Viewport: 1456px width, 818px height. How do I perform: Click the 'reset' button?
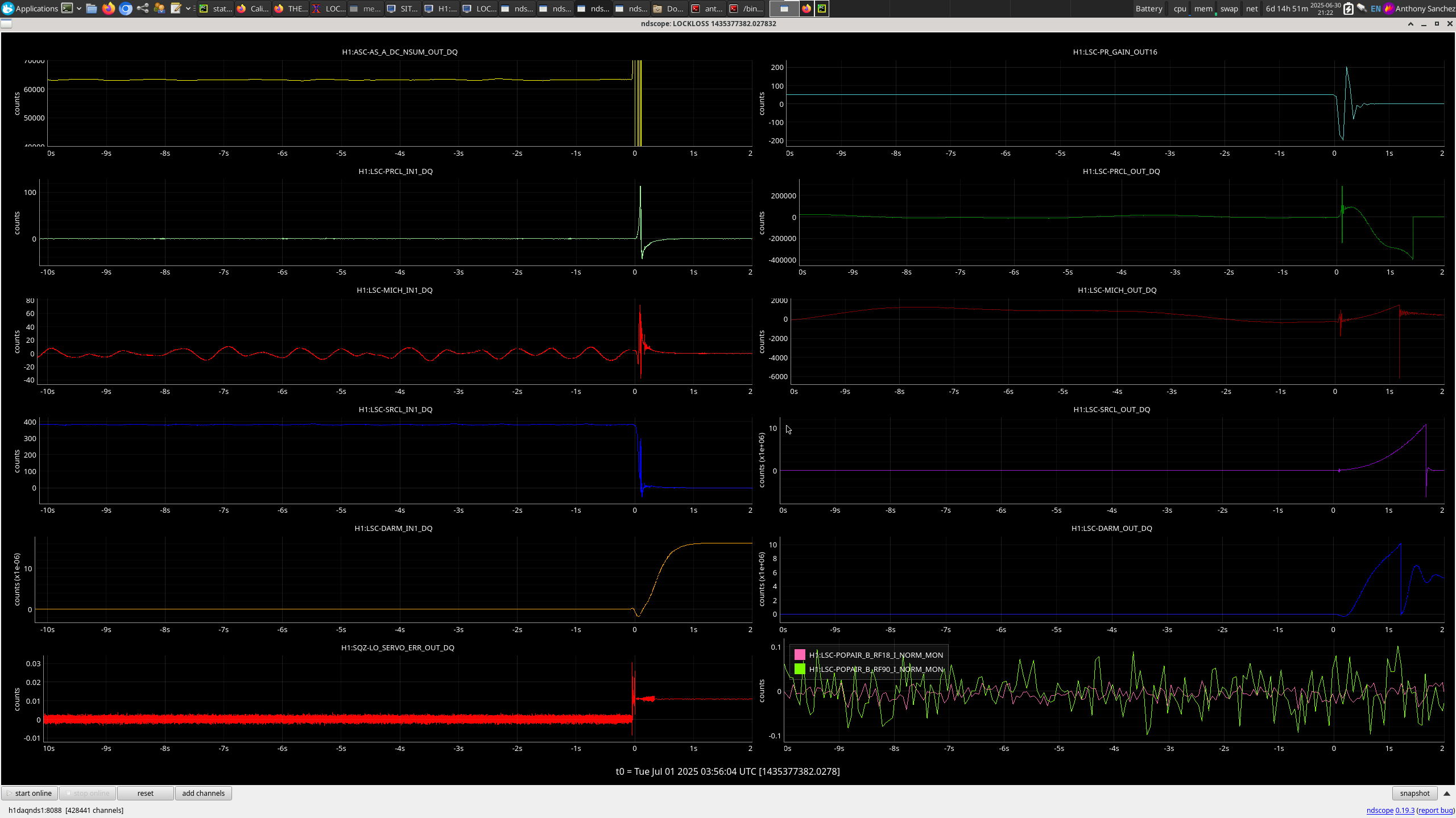(145, 793)
